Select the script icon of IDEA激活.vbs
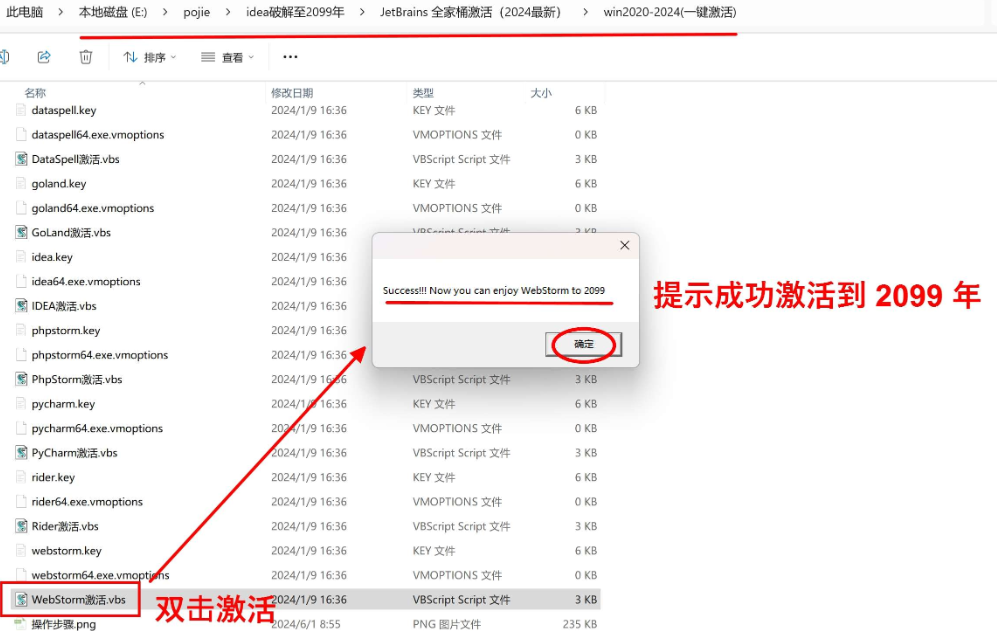The image size is (997, 631). pos(21,306)
